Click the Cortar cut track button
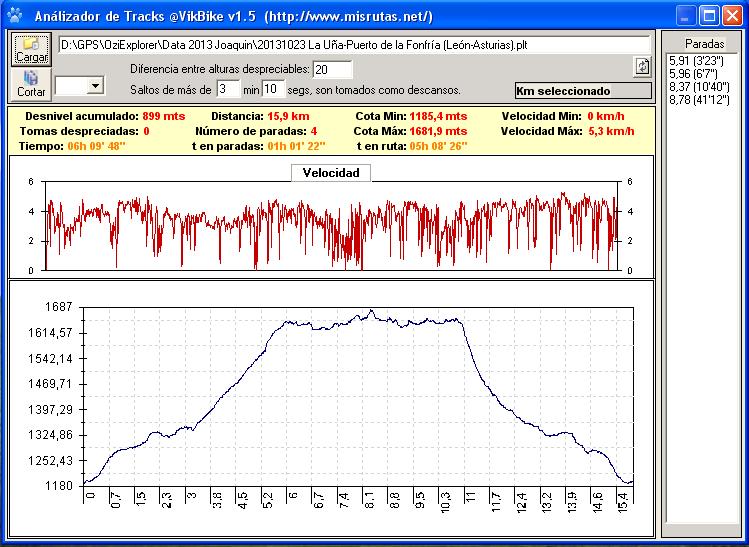Screen dimensions: 749x547 [x=31, y=84]
